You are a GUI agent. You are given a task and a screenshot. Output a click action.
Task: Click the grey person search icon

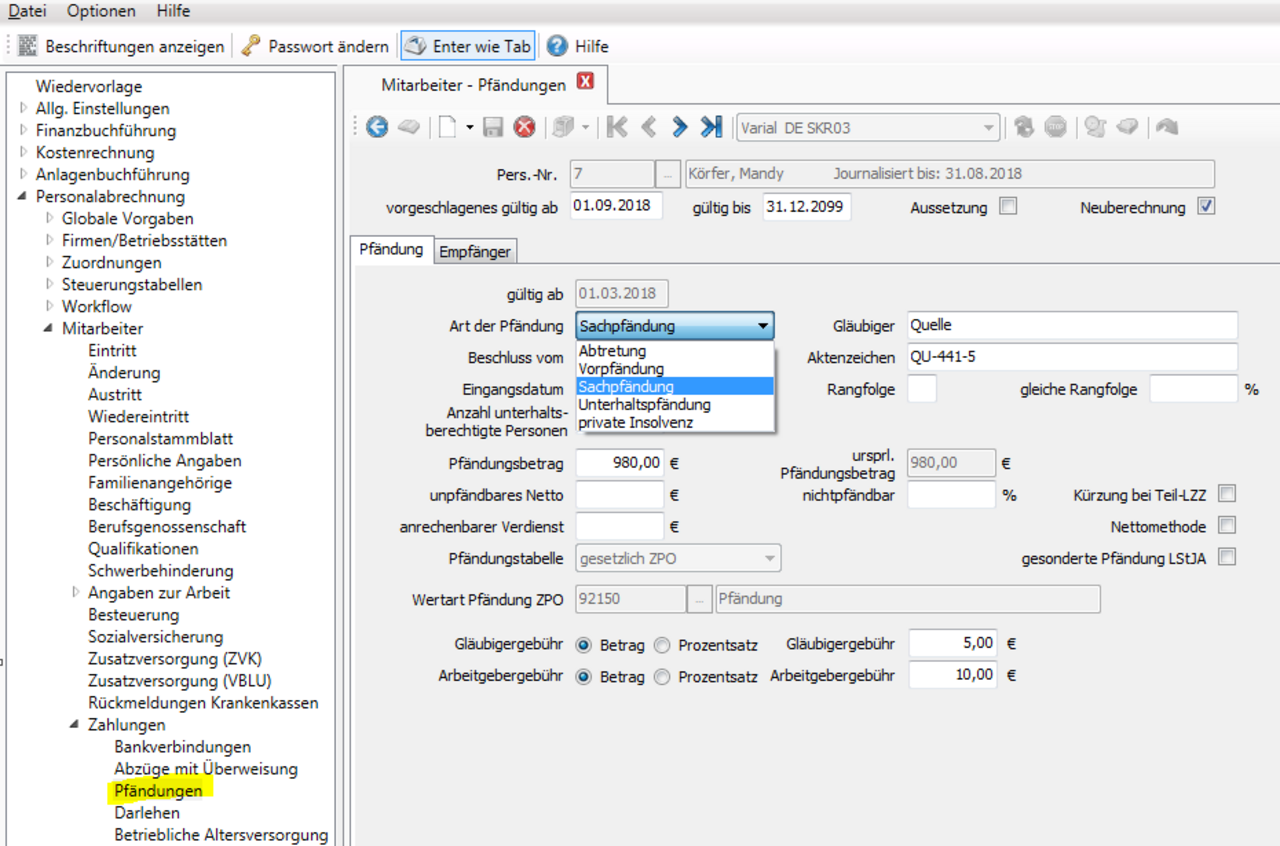[x=1096, y=127]
